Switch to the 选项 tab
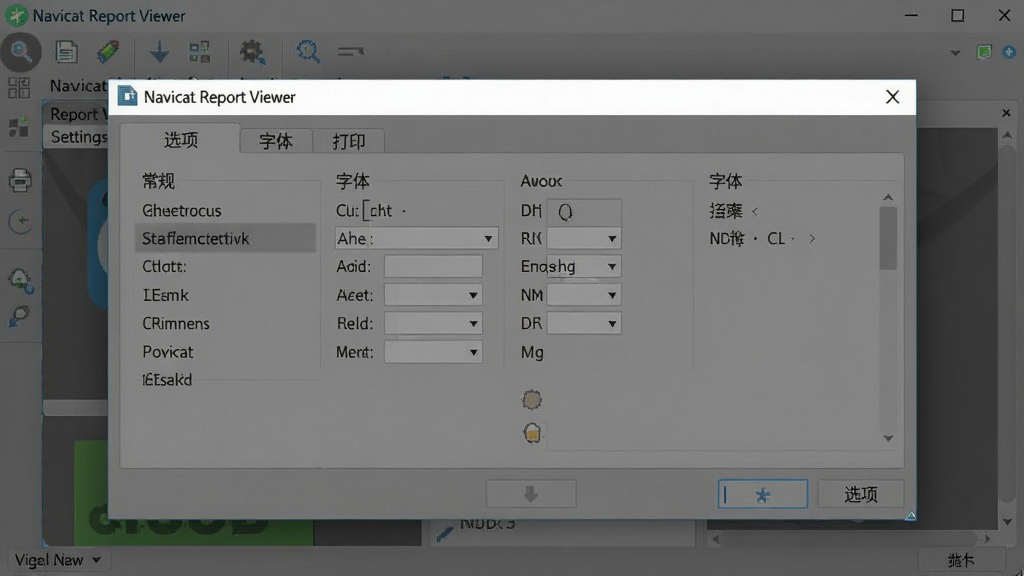 (181, 140)
